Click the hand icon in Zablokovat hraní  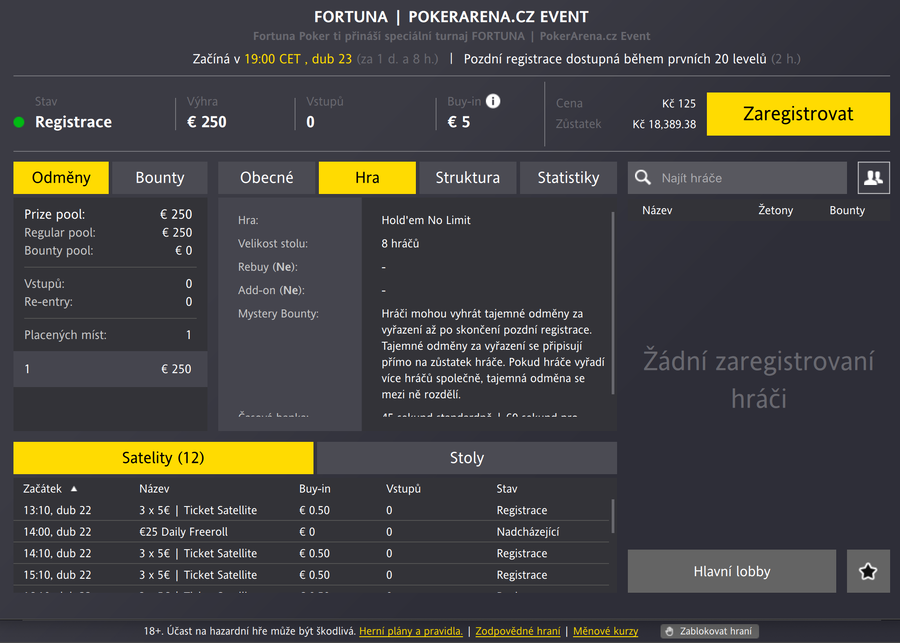(669, 632)
